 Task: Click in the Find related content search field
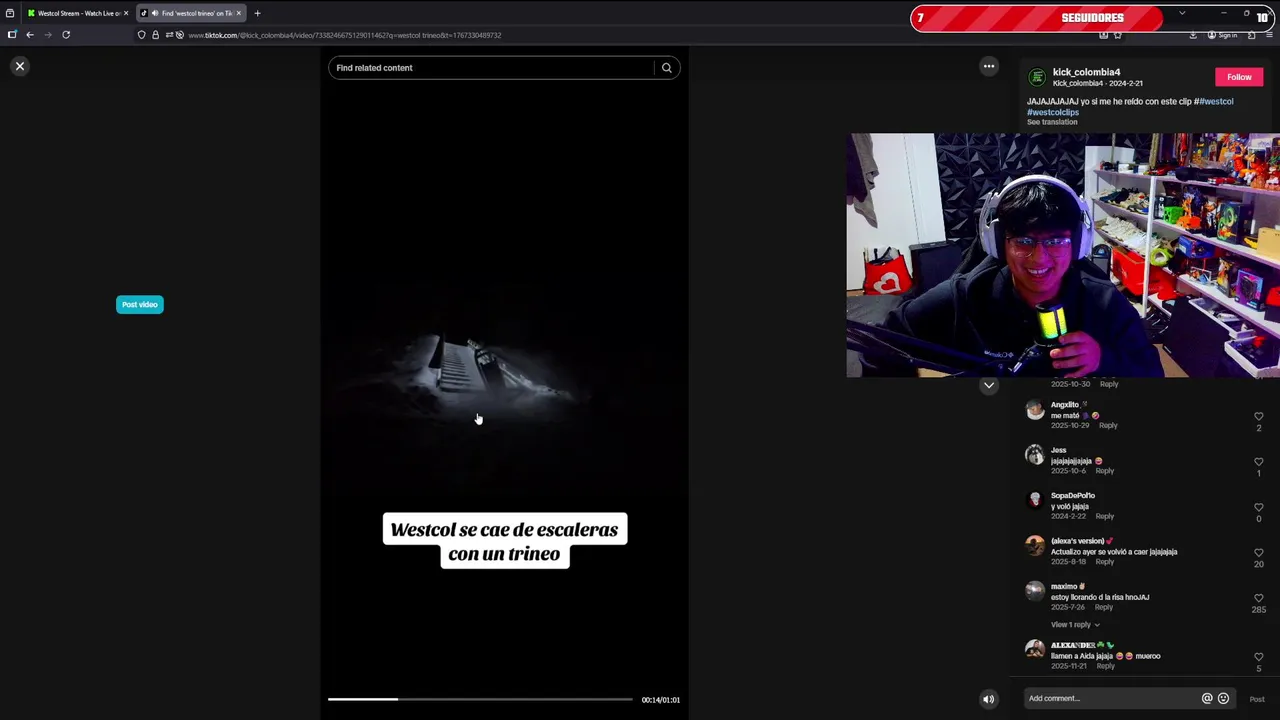click(490, 68)
